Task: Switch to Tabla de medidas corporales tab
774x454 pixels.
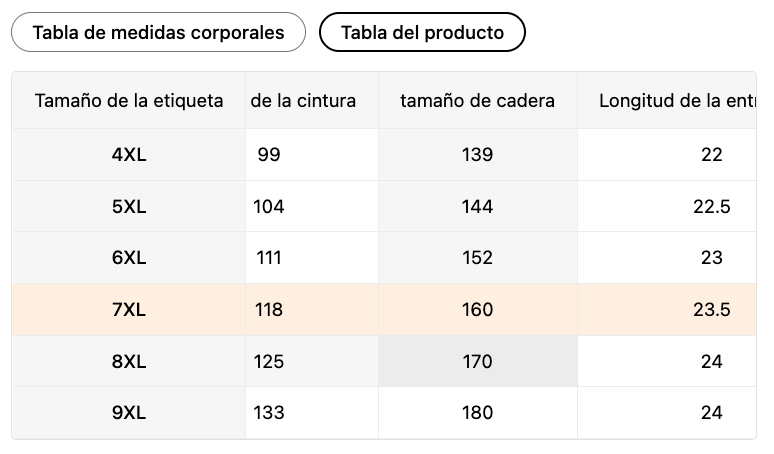Action: [x=158, y=33]
